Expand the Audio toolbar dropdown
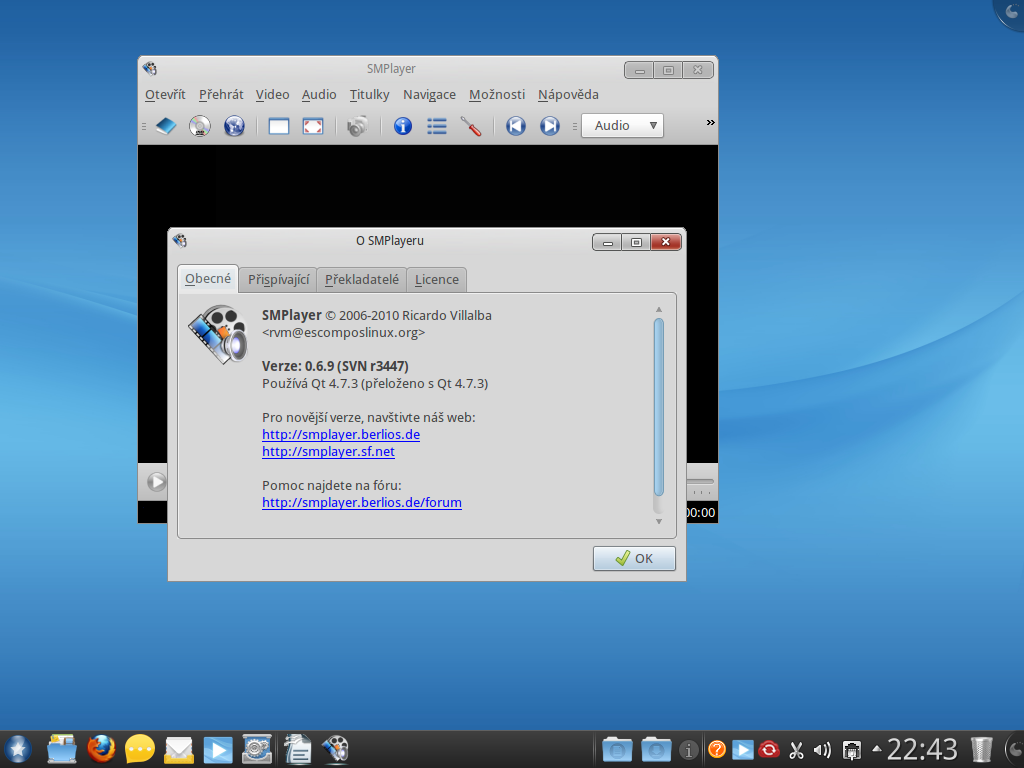1024x768 pixels. pyautogui.click(x=622, y=125)
